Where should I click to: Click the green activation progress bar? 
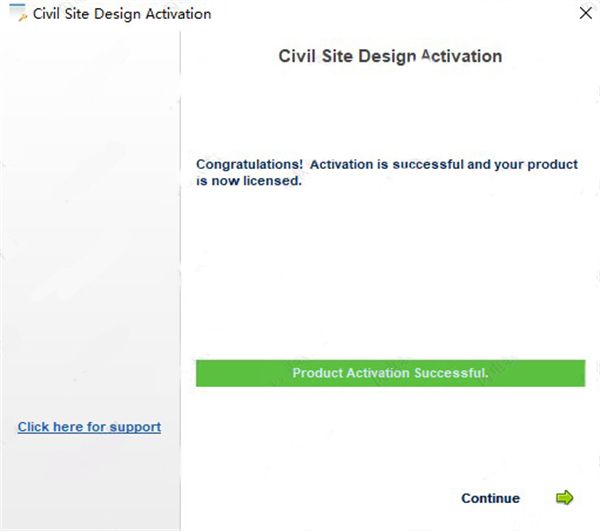click(x=390, y=373)
